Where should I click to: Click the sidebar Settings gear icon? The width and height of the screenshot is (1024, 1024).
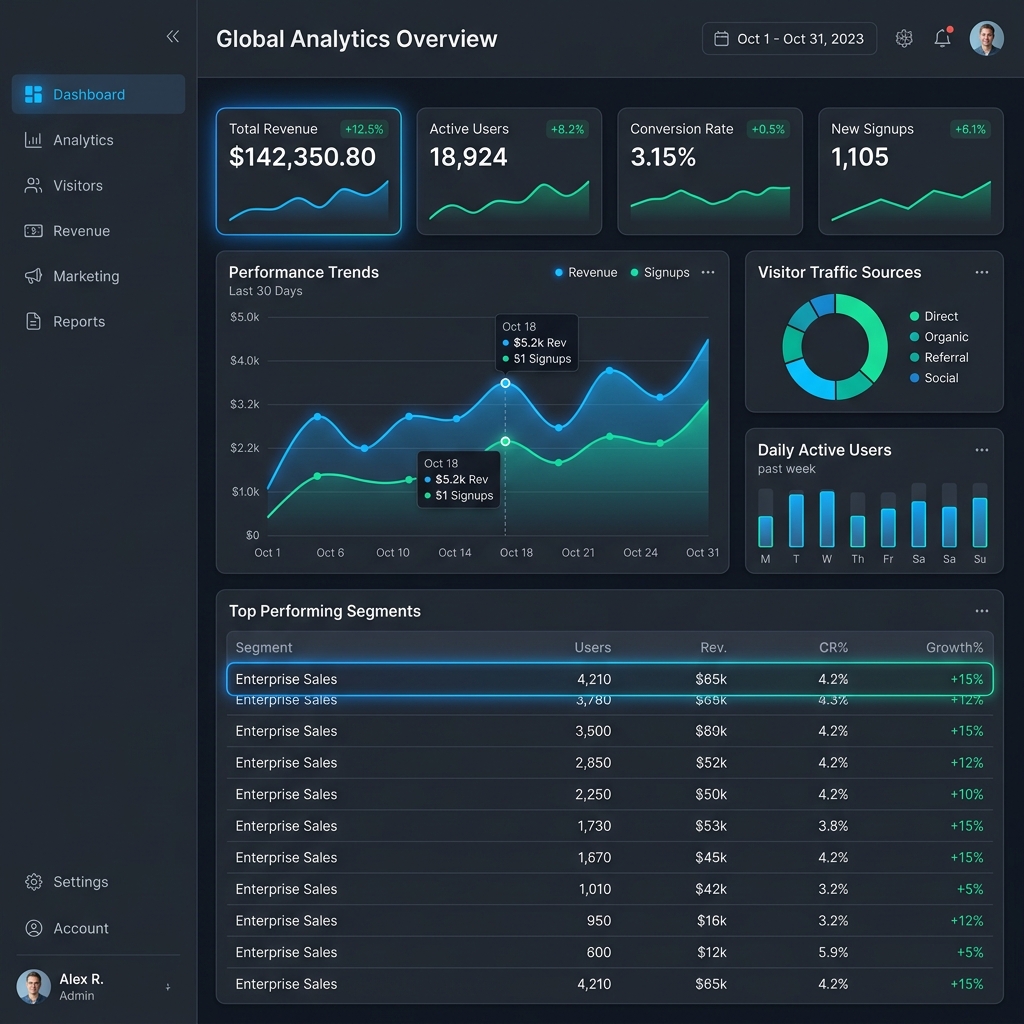click(33, 882)
